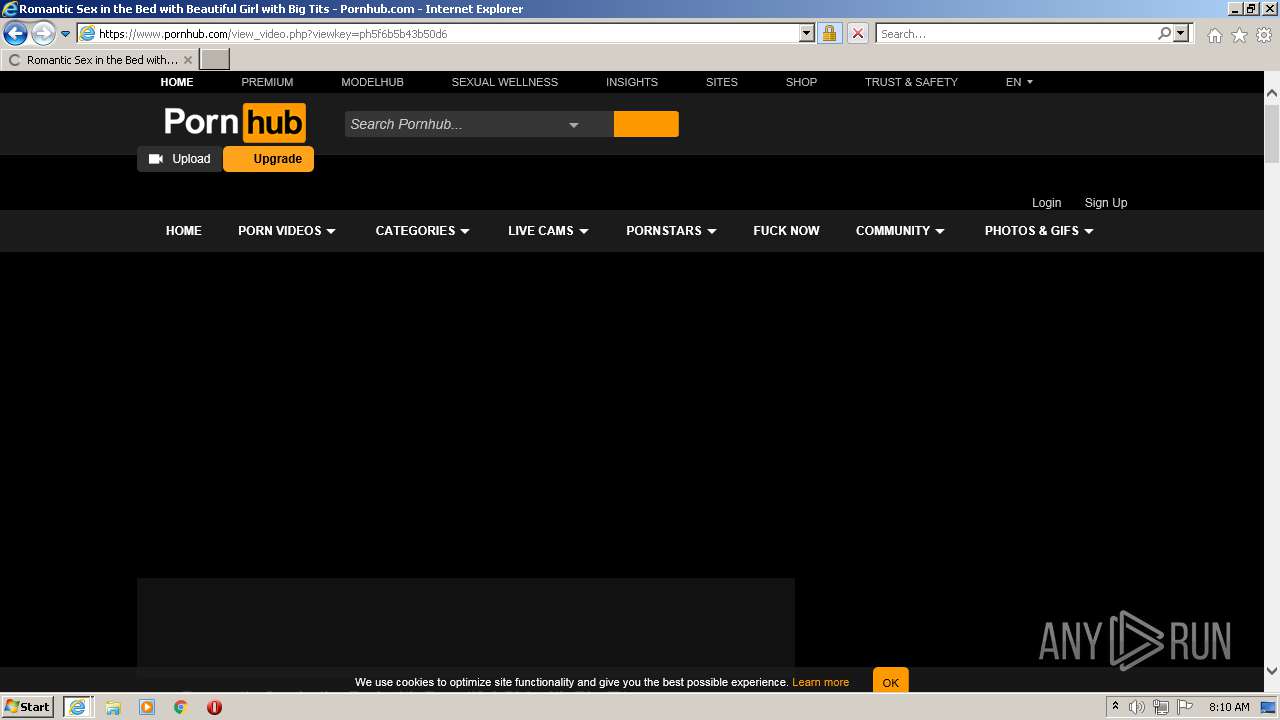Open the SHOP link
Viewport: 1280px width, 720px height.
click(x=801, y=82)
